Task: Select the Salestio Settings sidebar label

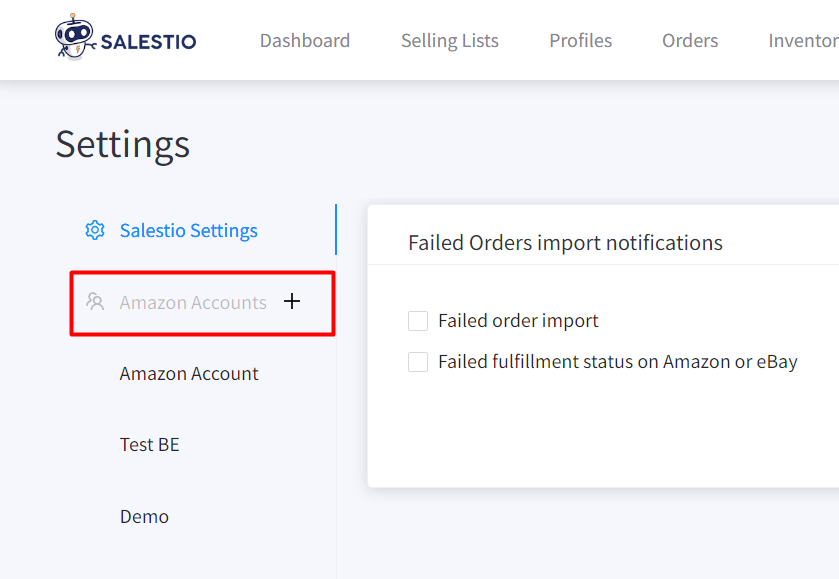Action: [x=188, y=231]
